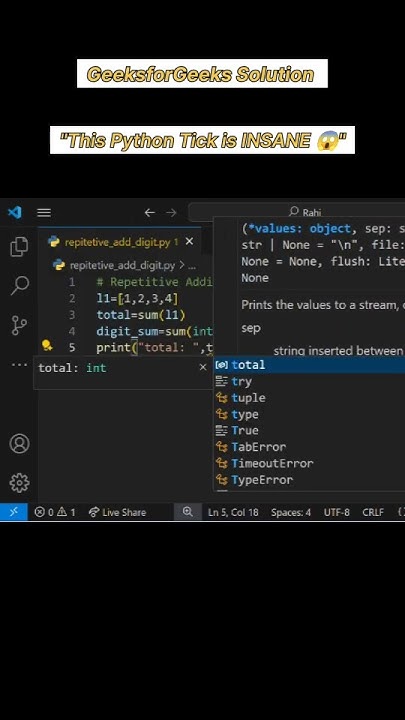Open the Explorer view icon
This screenshot has height=720, width=405.
19,247
